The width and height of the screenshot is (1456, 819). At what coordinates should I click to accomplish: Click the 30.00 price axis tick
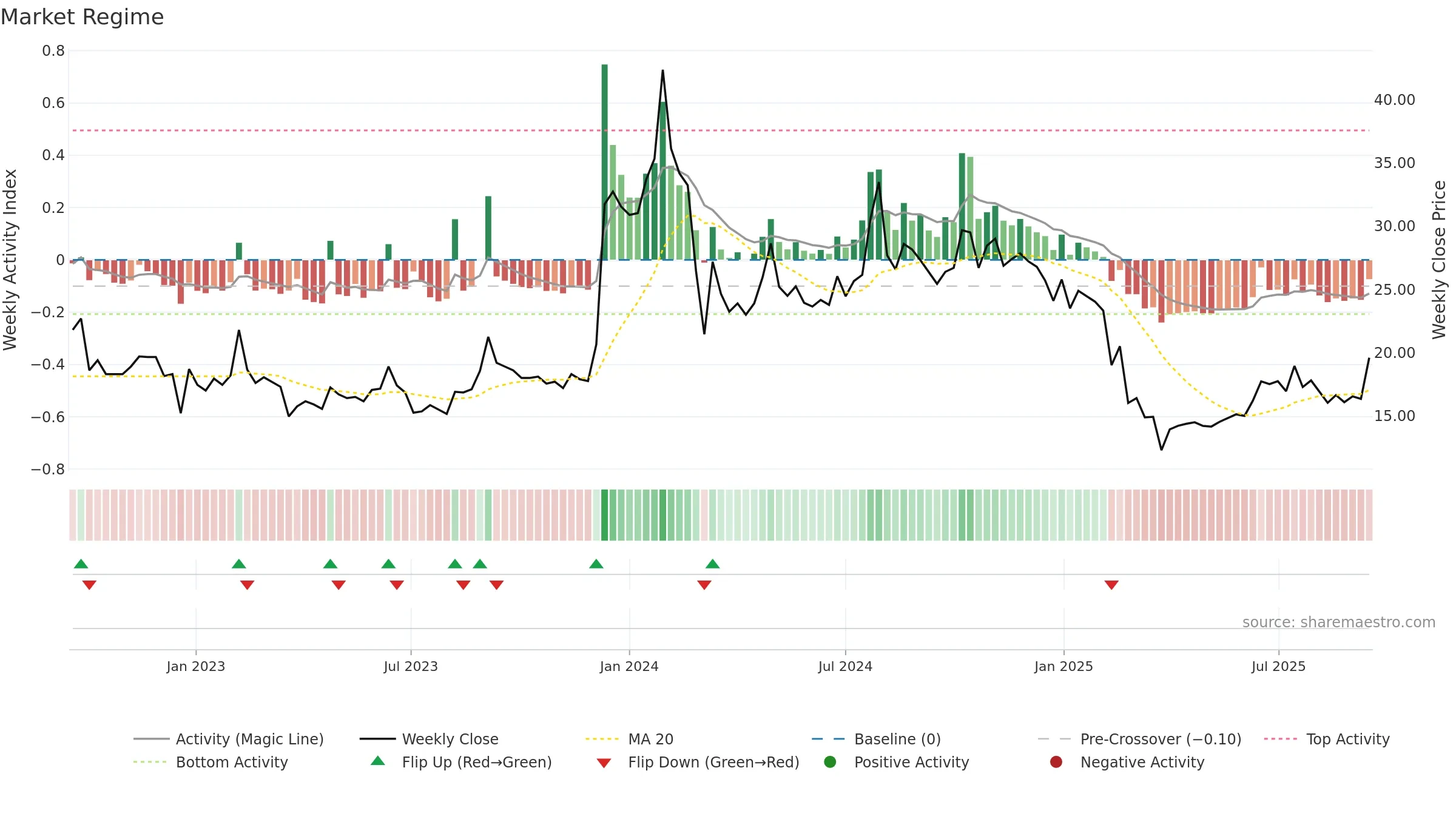pyautogui.click(x=1395, y=226)
